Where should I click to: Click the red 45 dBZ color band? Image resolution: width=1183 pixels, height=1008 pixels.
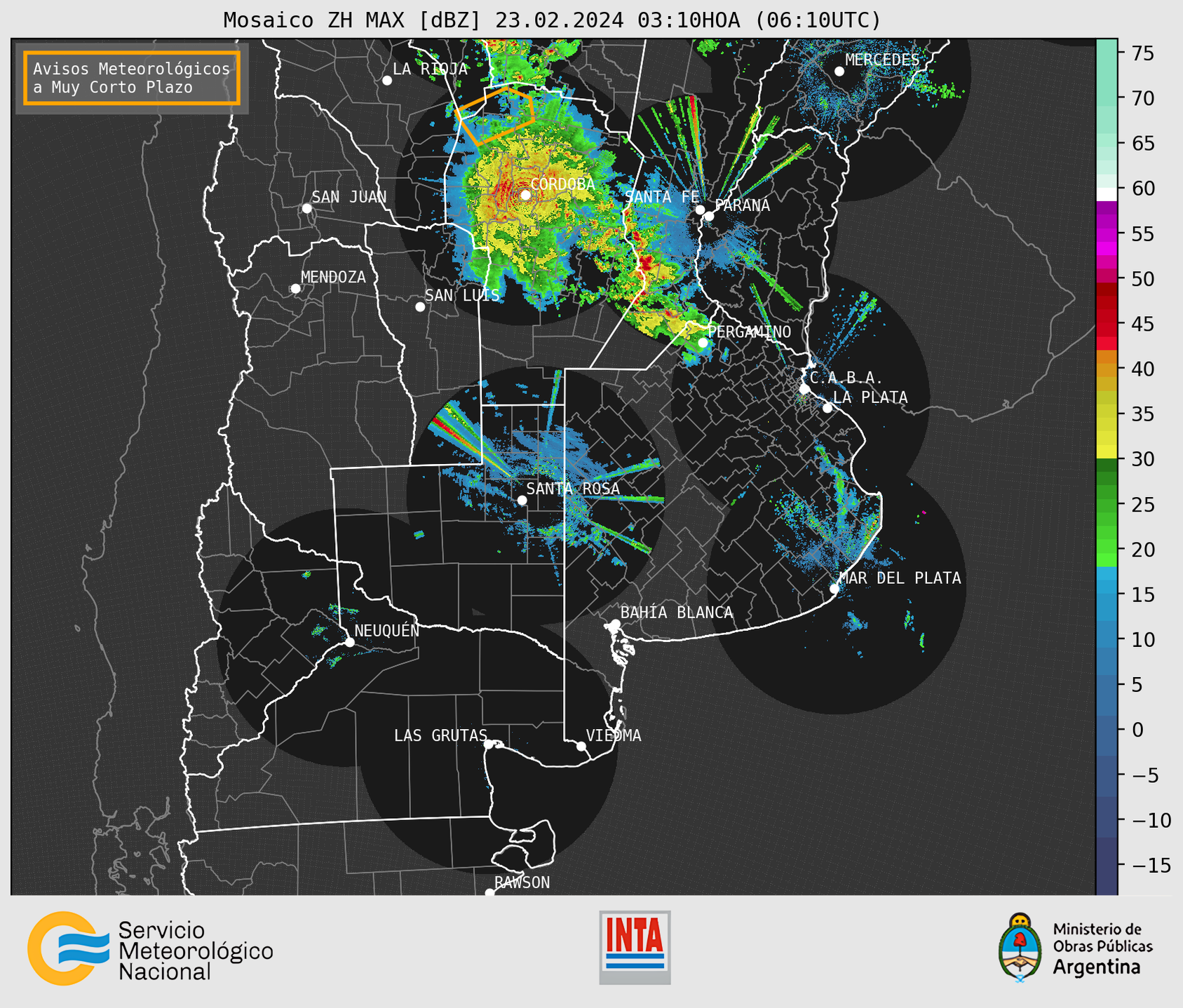coord(1107,324)
